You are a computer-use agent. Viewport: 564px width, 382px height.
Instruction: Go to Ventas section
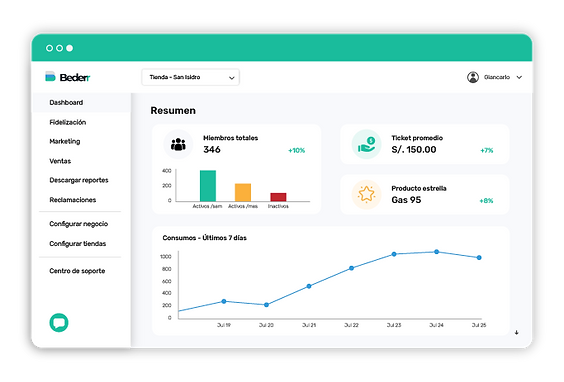click(x=60, y=161)
